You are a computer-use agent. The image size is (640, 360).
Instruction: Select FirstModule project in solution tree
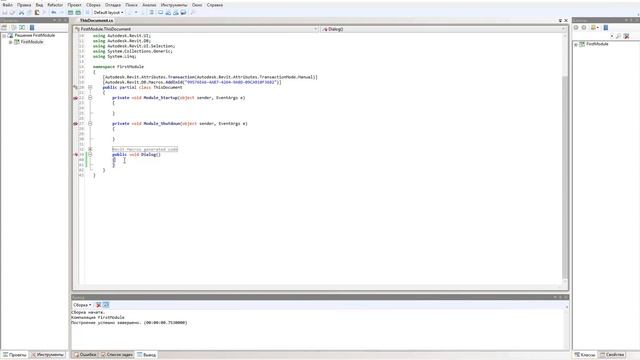pos(32,42)
